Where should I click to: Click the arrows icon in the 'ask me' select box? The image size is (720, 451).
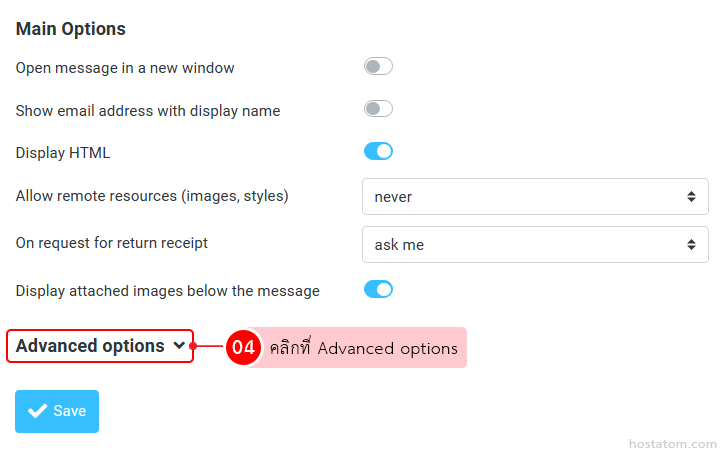point(691,245)
